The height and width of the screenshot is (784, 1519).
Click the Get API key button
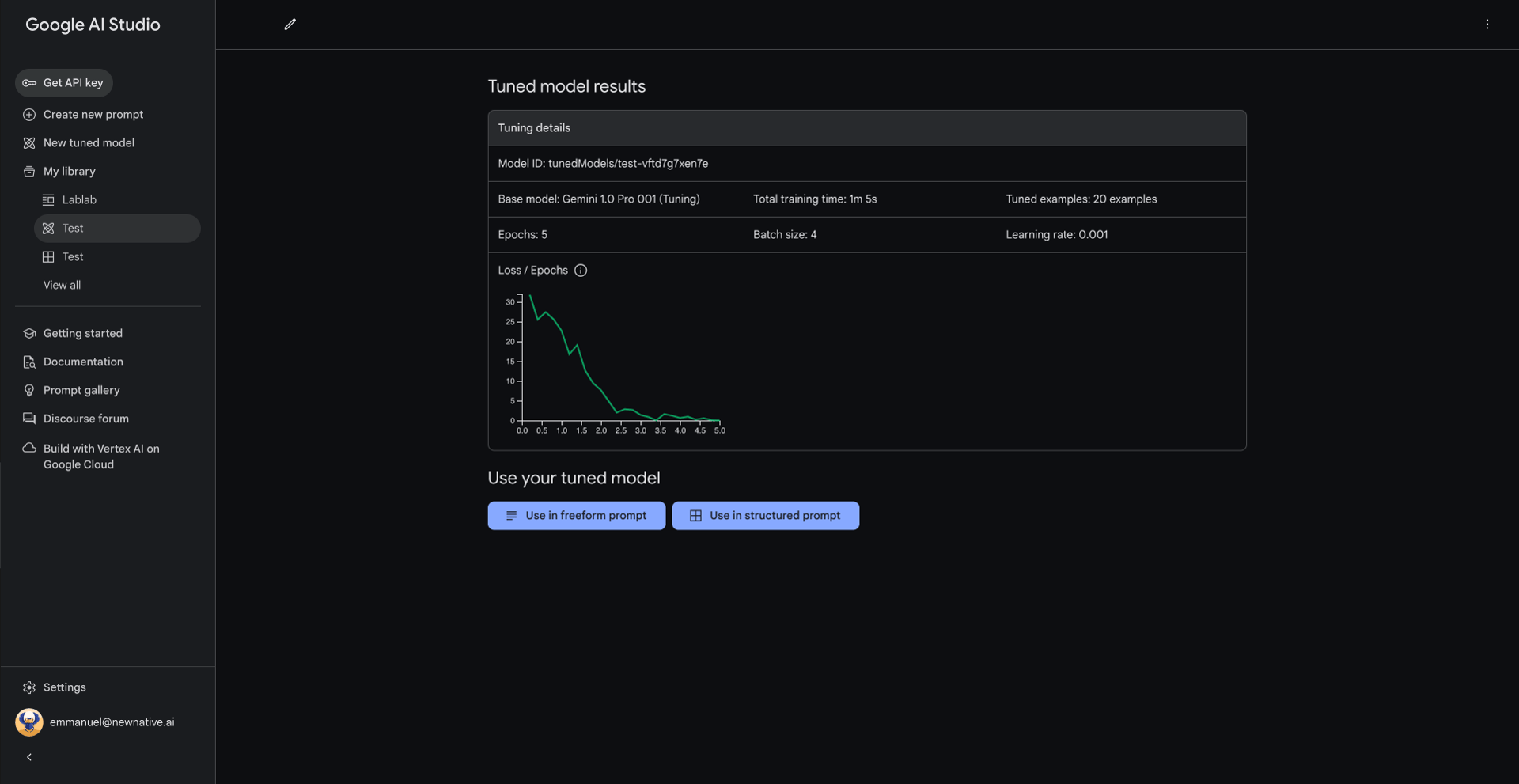[64, 83]
